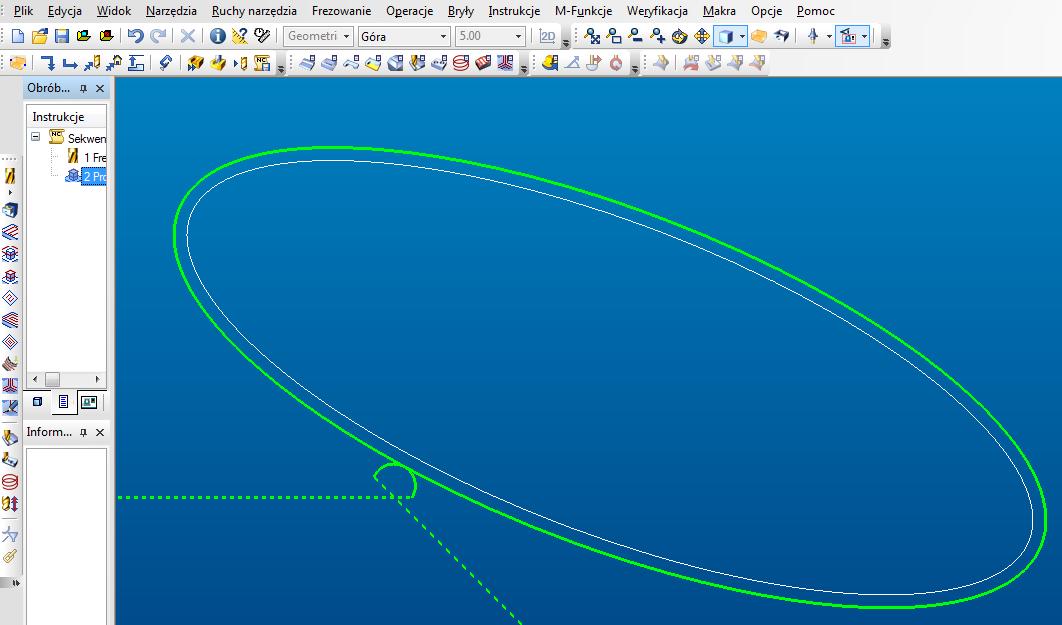
Task: Open a file using the yellow folder icon
Action: [x=40, y=37]
